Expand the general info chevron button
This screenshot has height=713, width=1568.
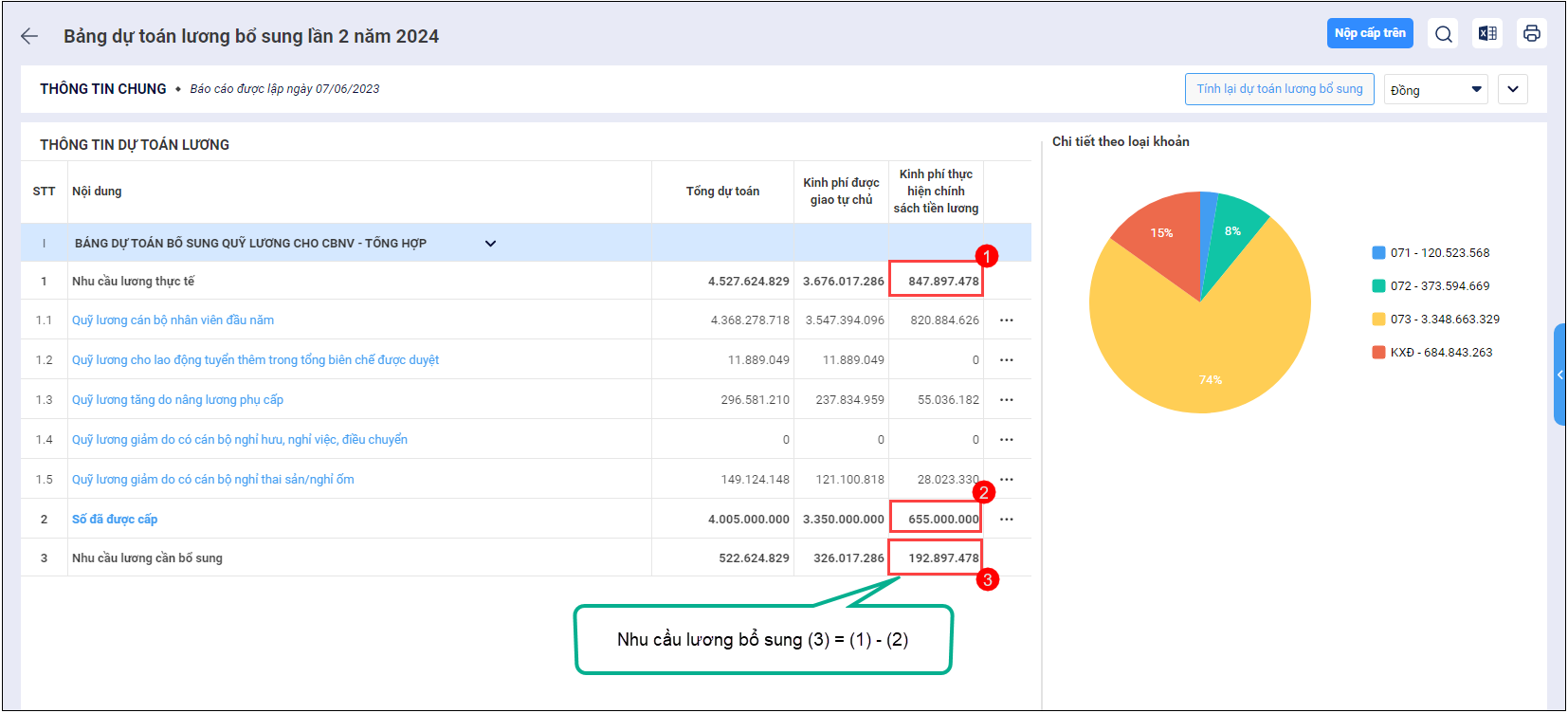pos(1513,89)
